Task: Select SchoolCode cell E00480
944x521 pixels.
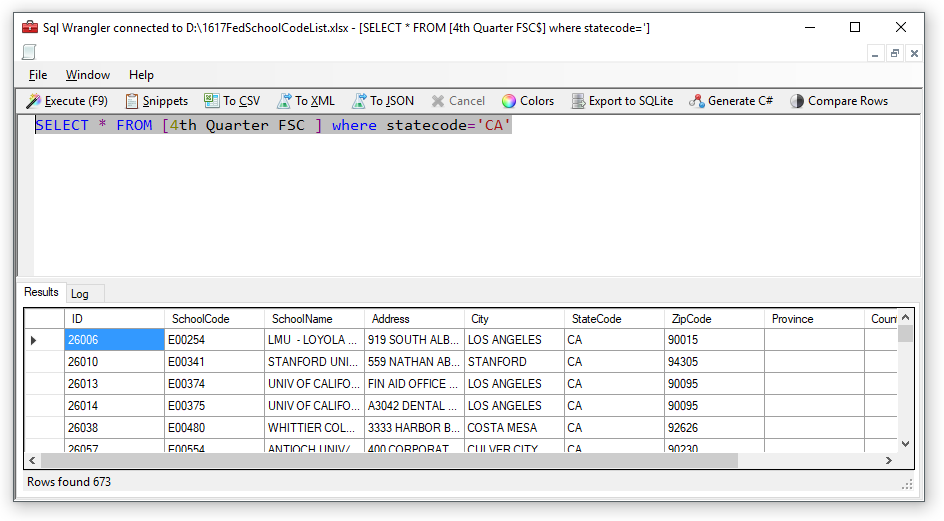Action: click(x=214, y=428)
